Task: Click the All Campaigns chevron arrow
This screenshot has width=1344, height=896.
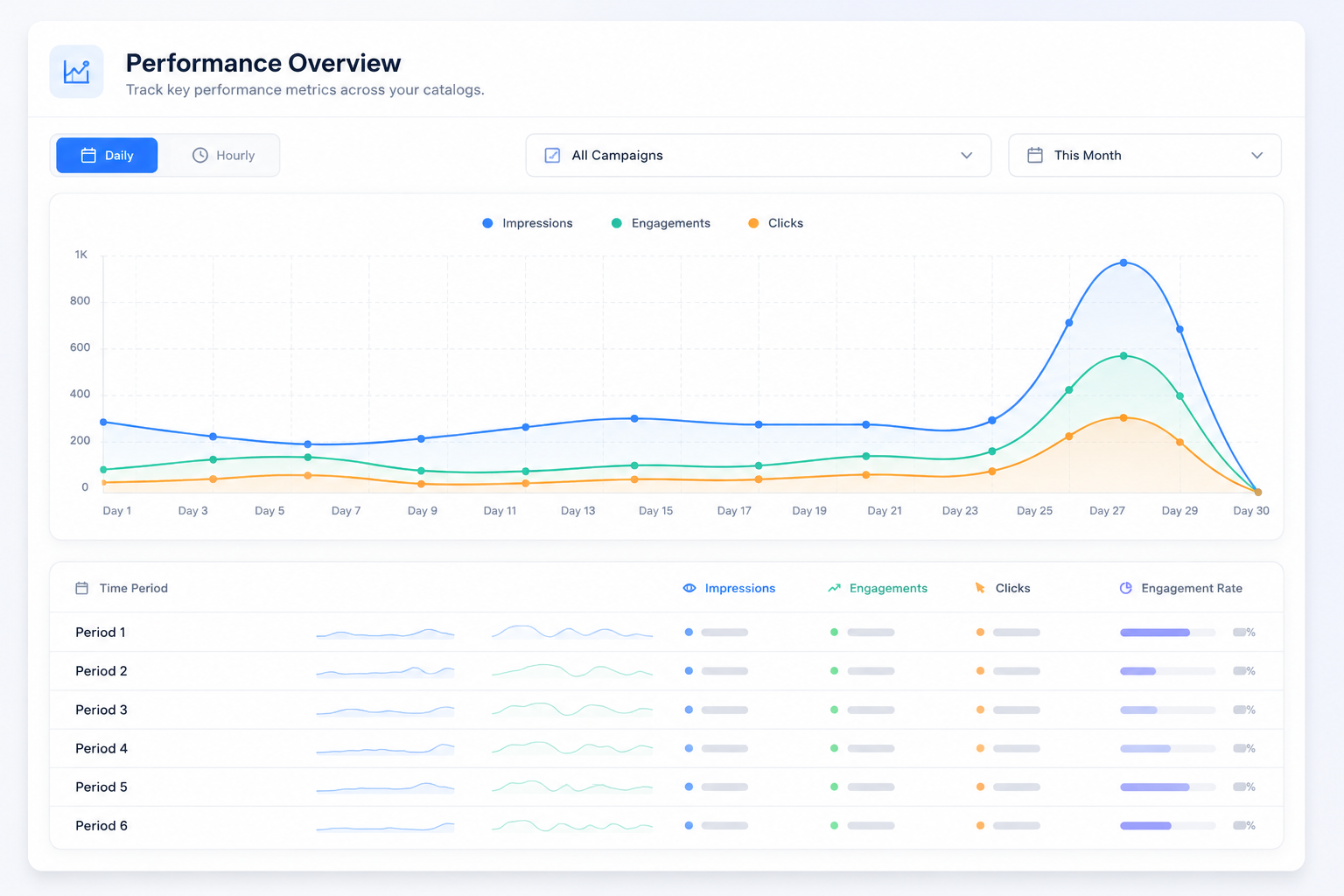Action: pyautogui.click(x=967, y=155)
